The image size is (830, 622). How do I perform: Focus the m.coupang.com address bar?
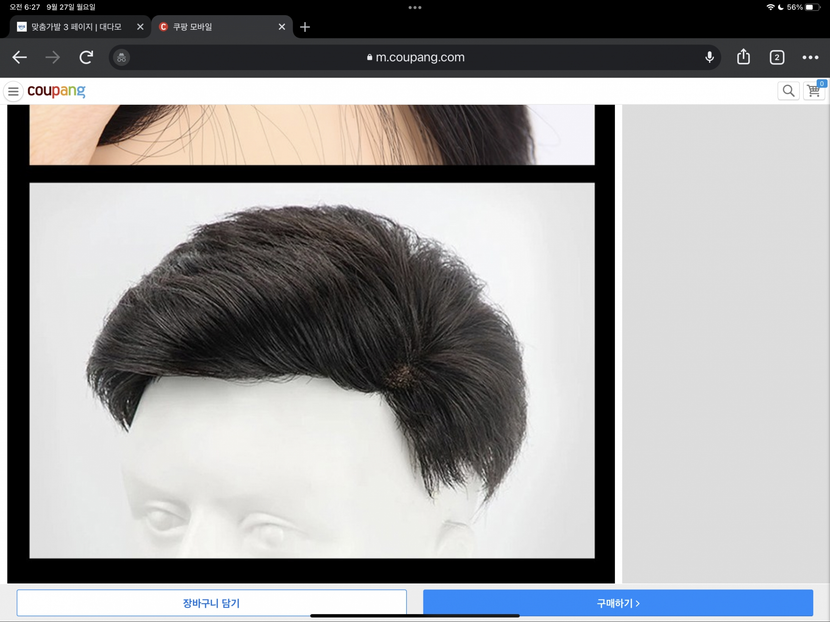click(415, 57)
